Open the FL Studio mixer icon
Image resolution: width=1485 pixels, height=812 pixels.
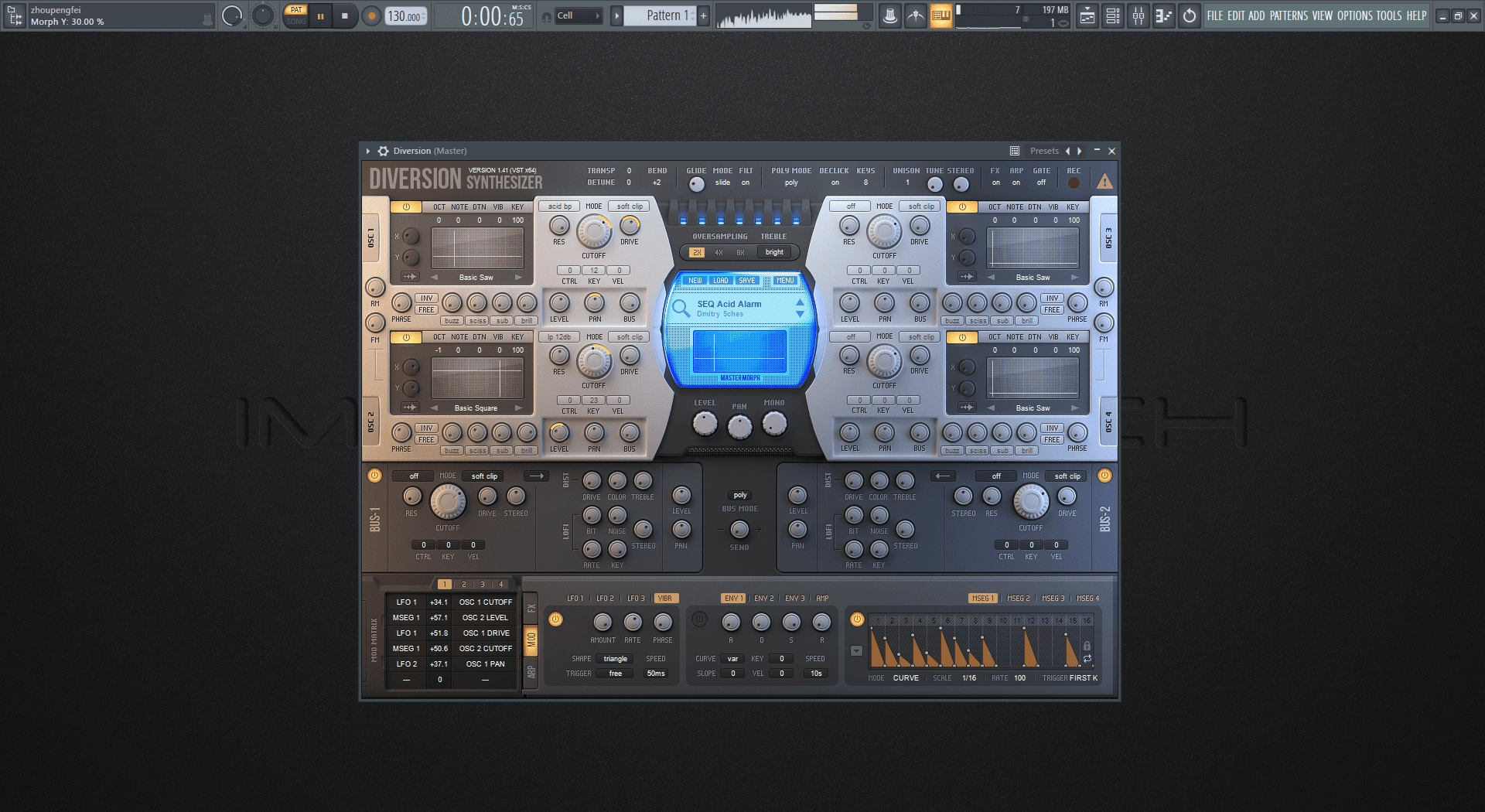click(1138, 15)
